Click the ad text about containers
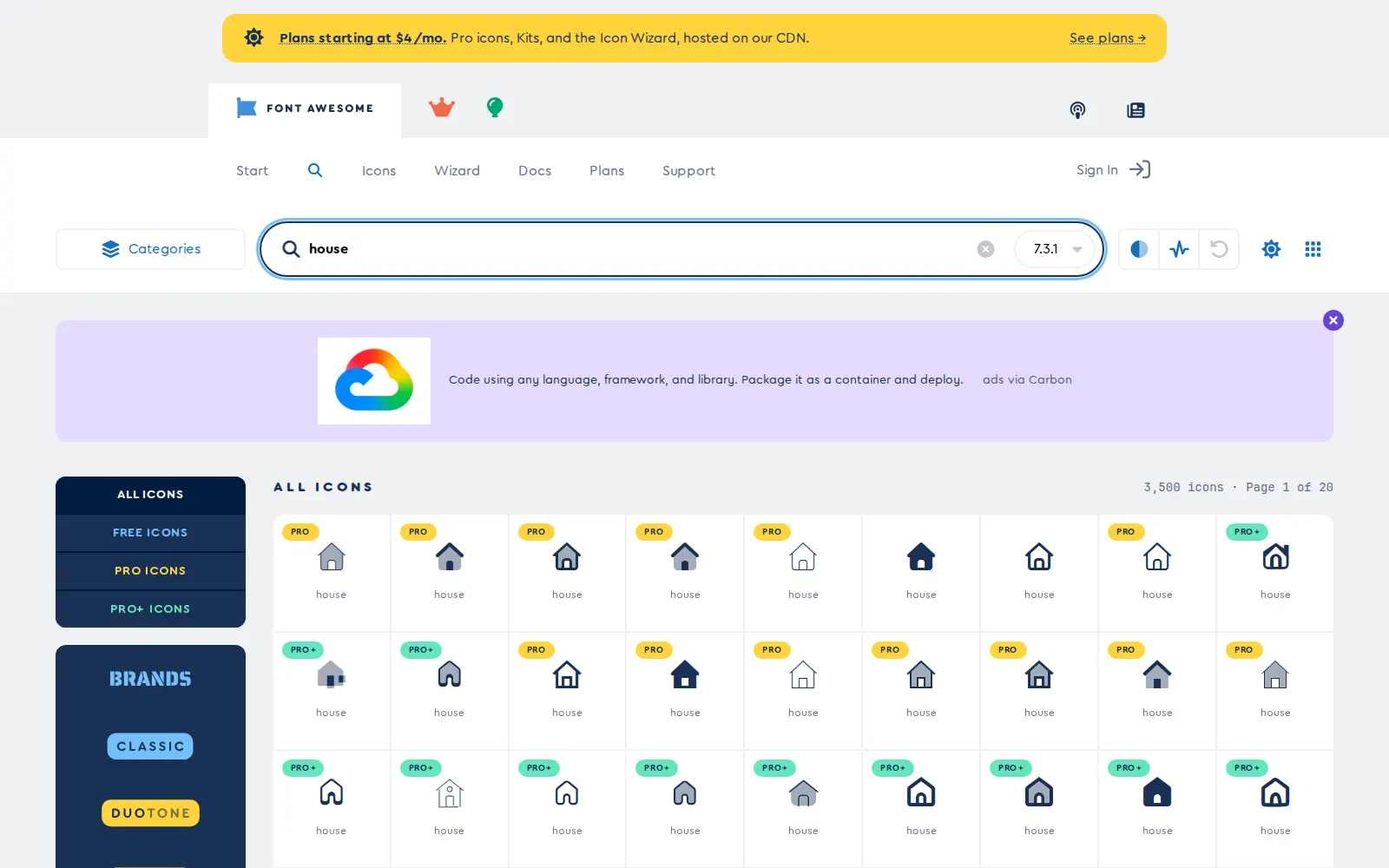Image resolution: width=1389 pixels, height=868 pixels. pos(706,380)
